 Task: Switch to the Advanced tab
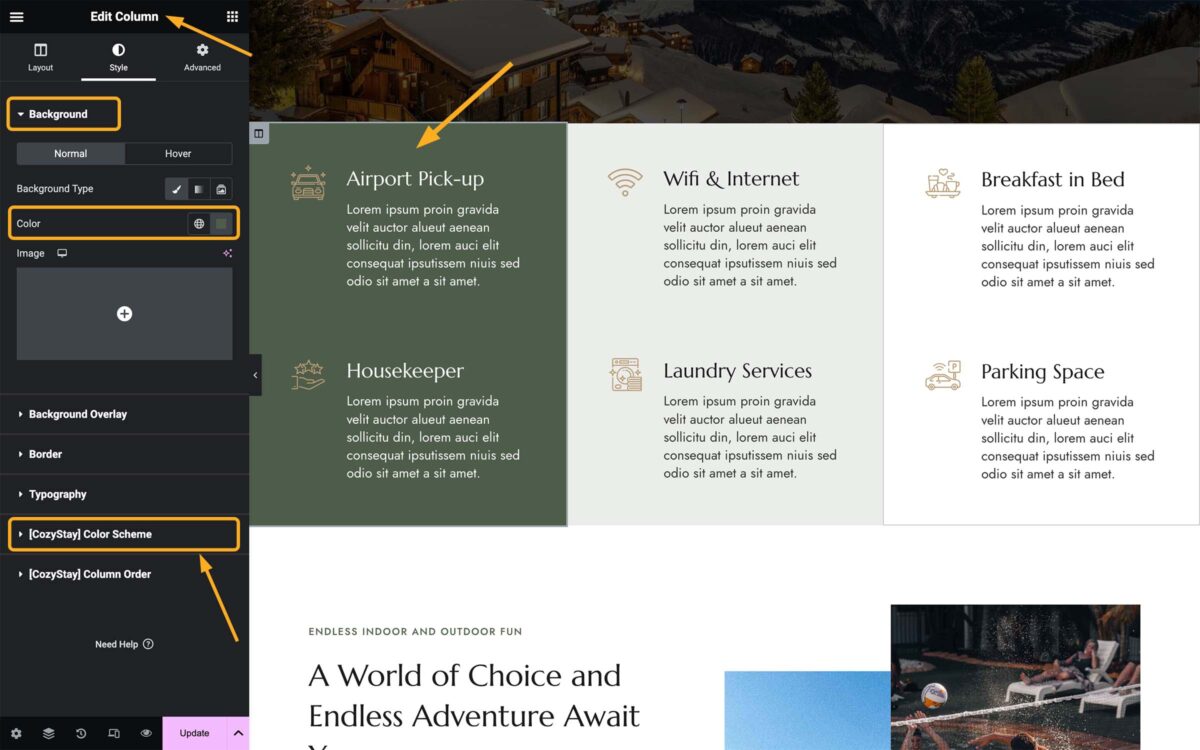coord(202,58)
